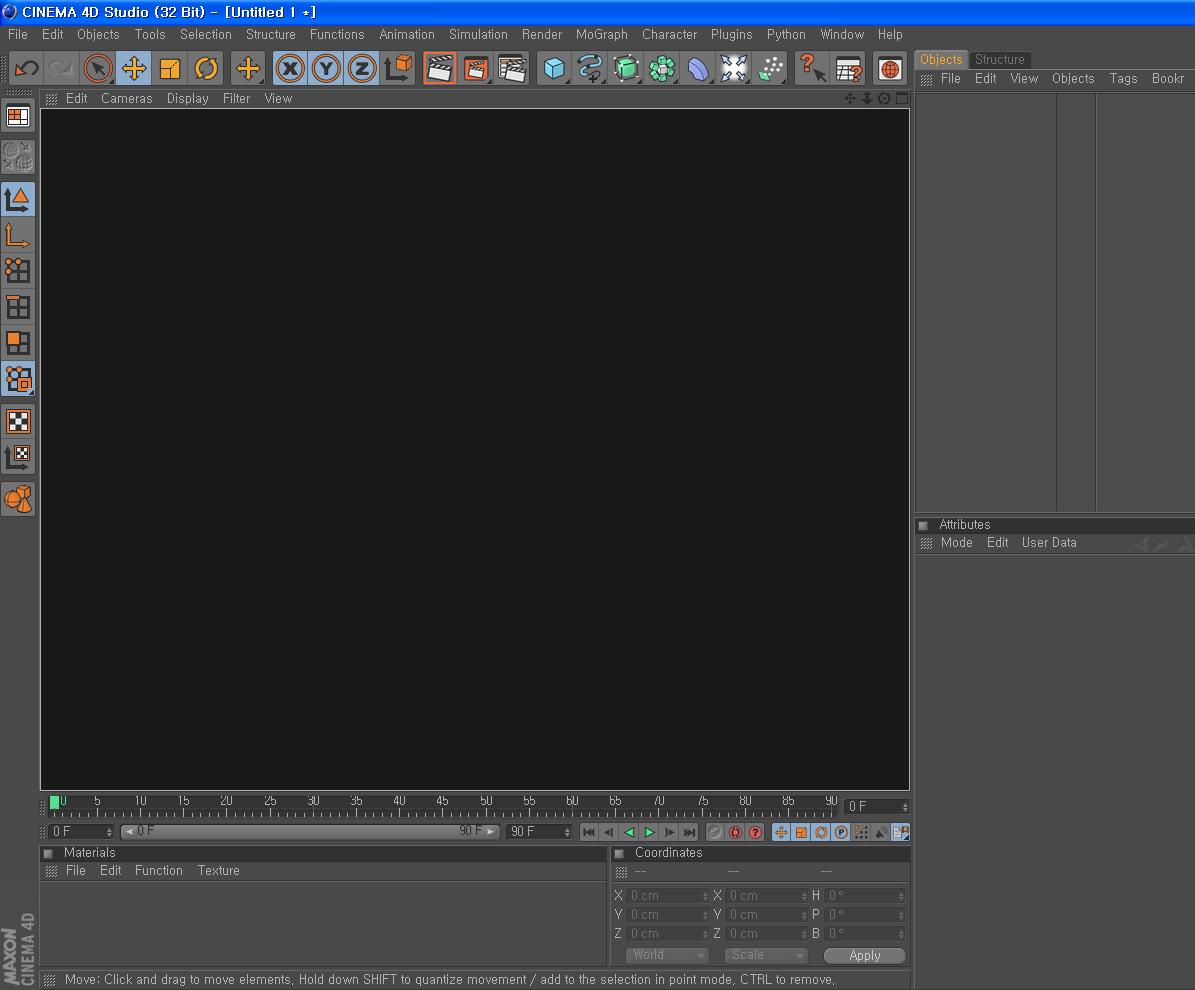
Task: Toggle Y axis lock
Action: (x=325, y=69)
